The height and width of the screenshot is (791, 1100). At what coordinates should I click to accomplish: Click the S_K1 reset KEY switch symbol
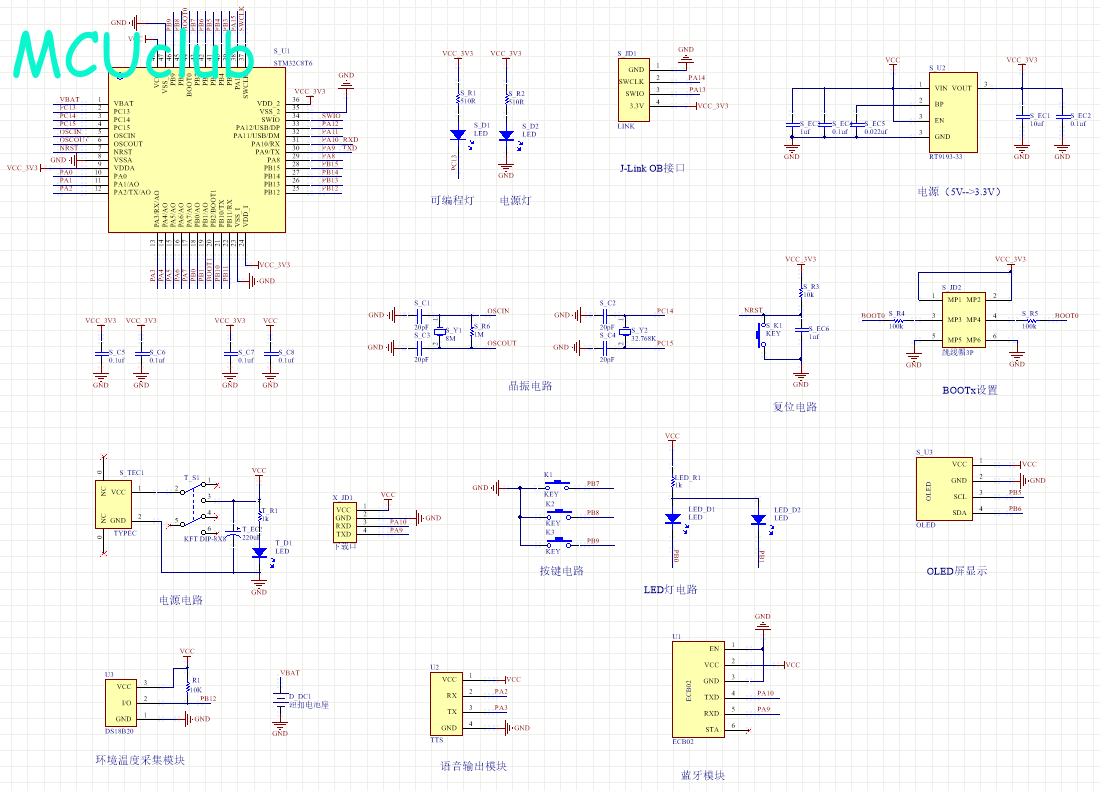[761, 334]
